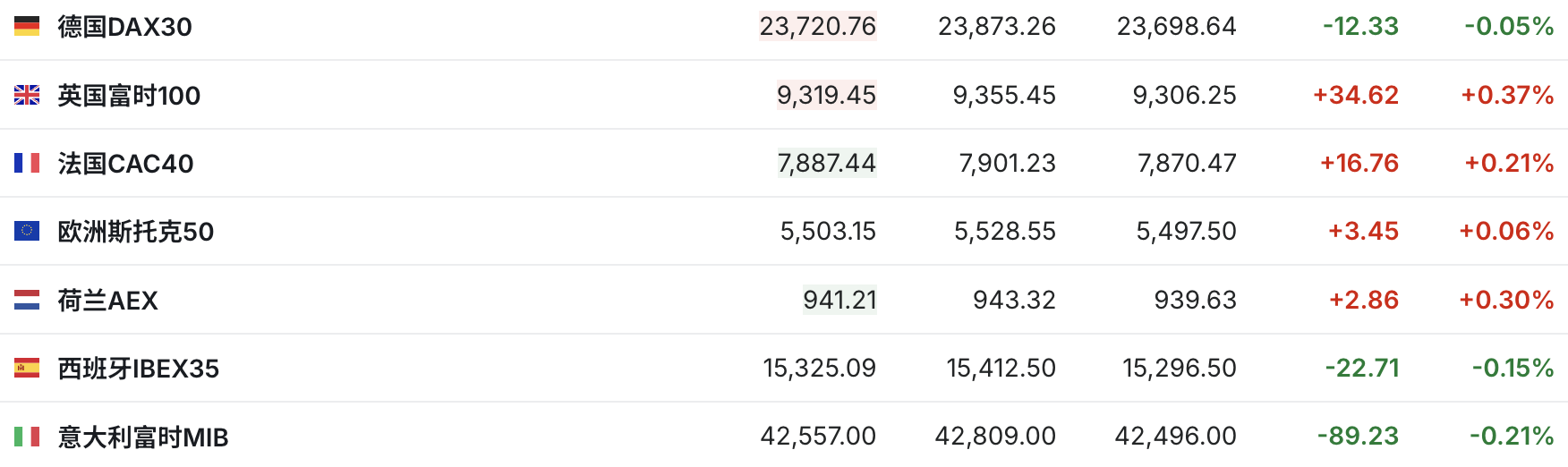This screenshot has height=467, width=1568.
Task: Click the MIB low value 42,496.00
Action: pos(1175,437)
